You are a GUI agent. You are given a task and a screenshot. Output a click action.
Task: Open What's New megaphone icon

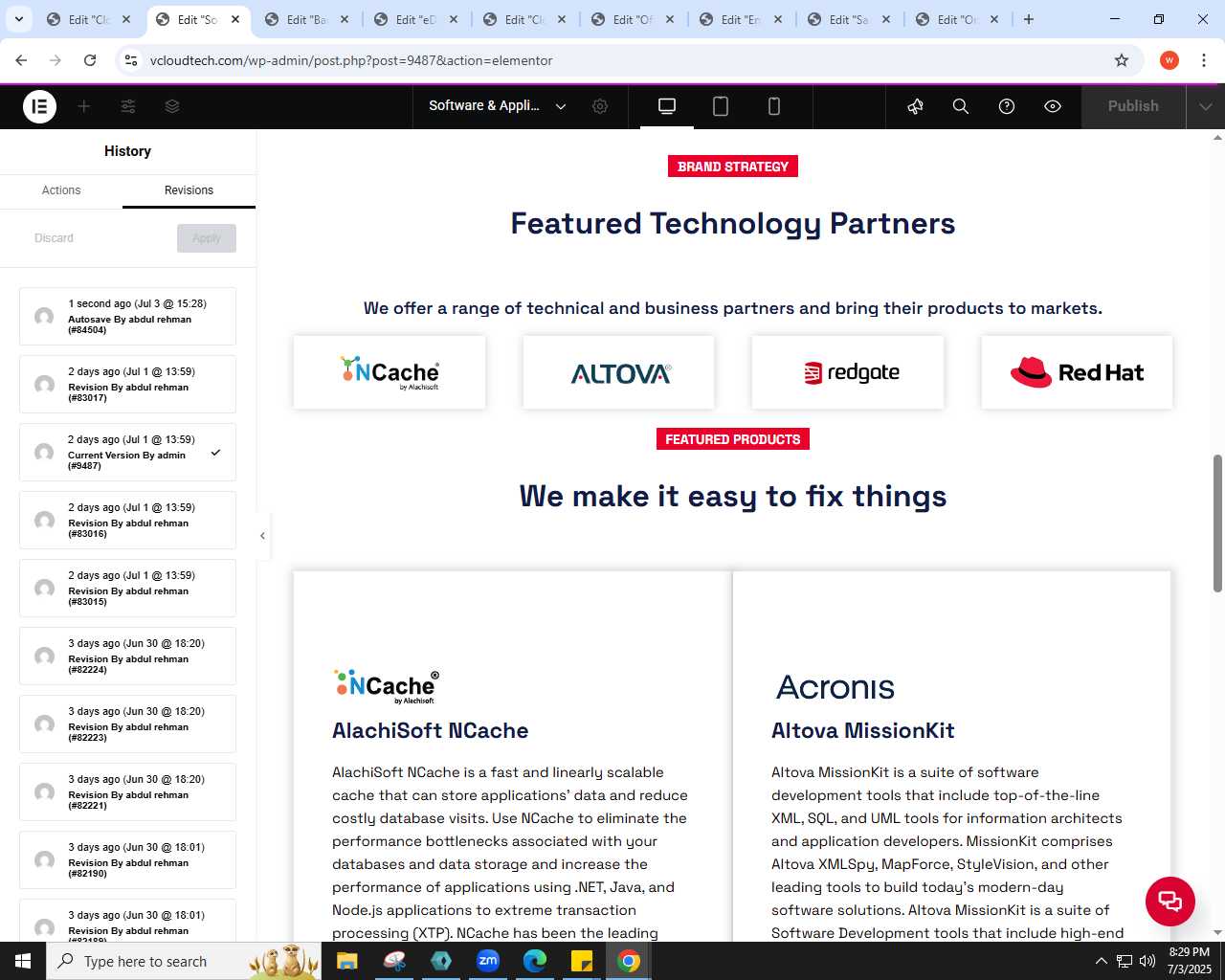[x=916, y=106]
